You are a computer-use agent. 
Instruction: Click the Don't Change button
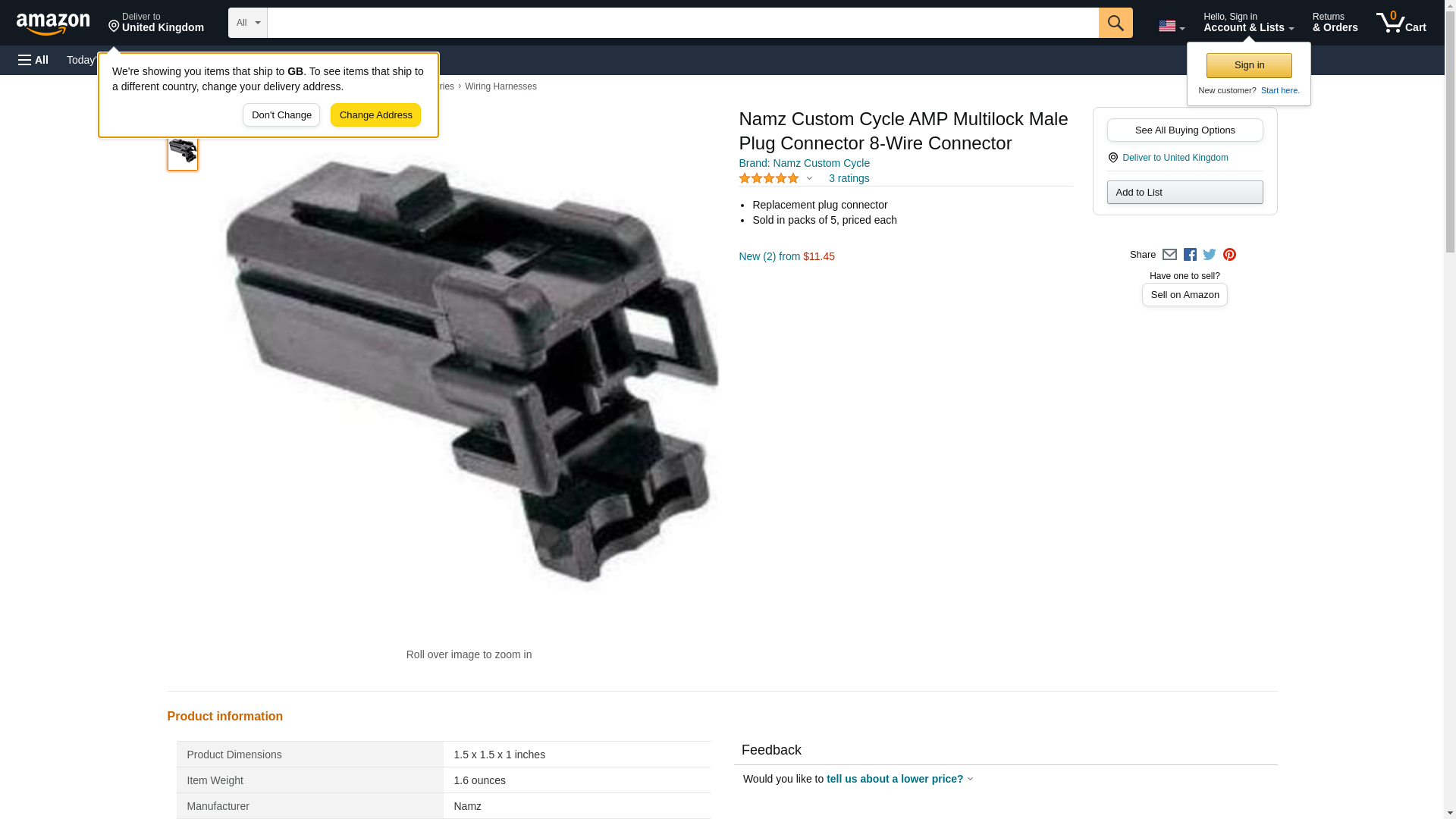tap(281, 115)
